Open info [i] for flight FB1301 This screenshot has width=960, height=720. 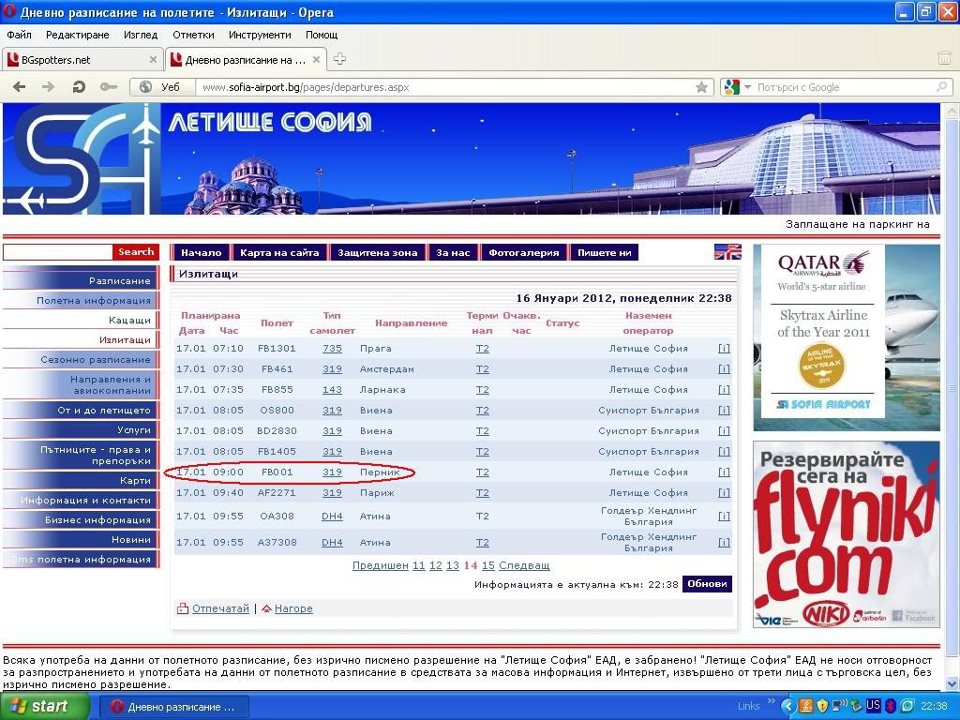point(723,349)
